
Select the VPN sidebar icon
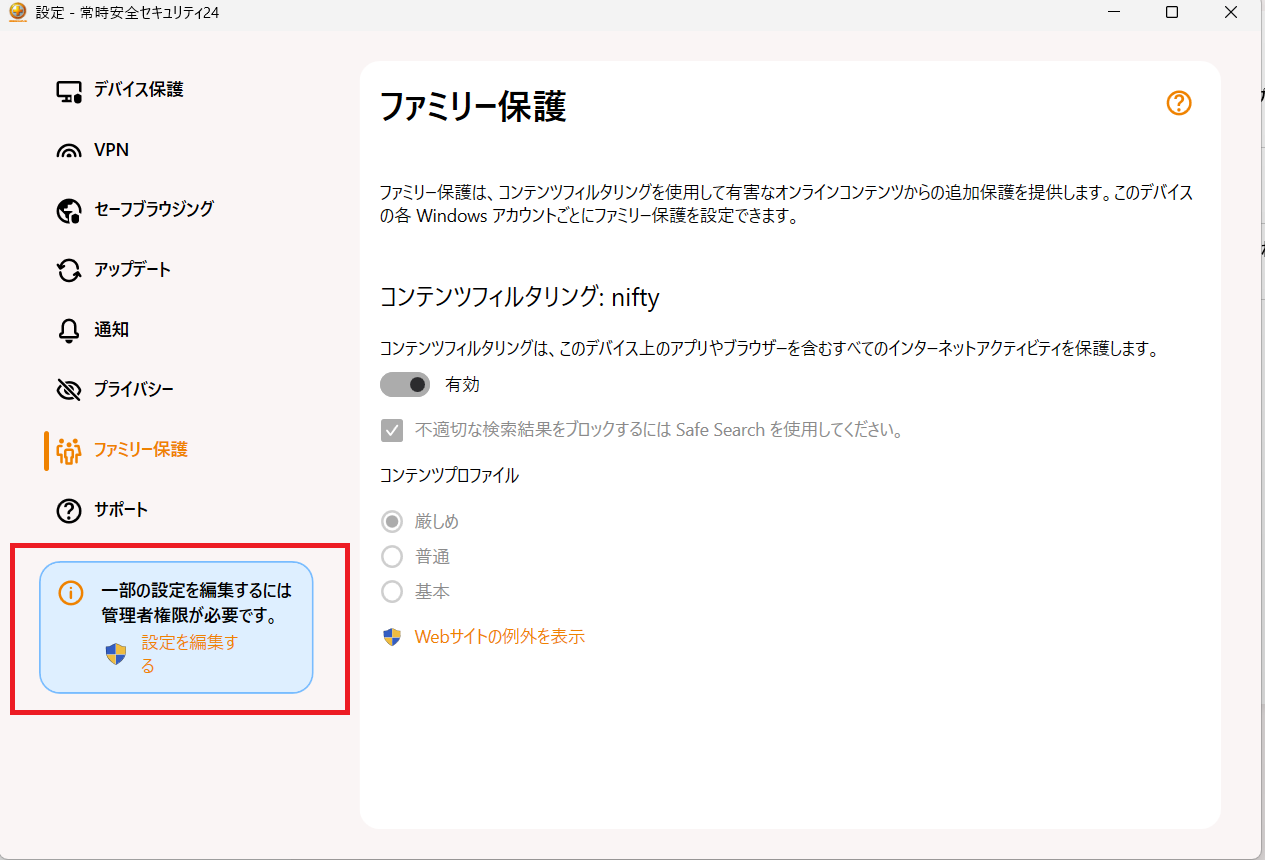click(x=68, y=149)
